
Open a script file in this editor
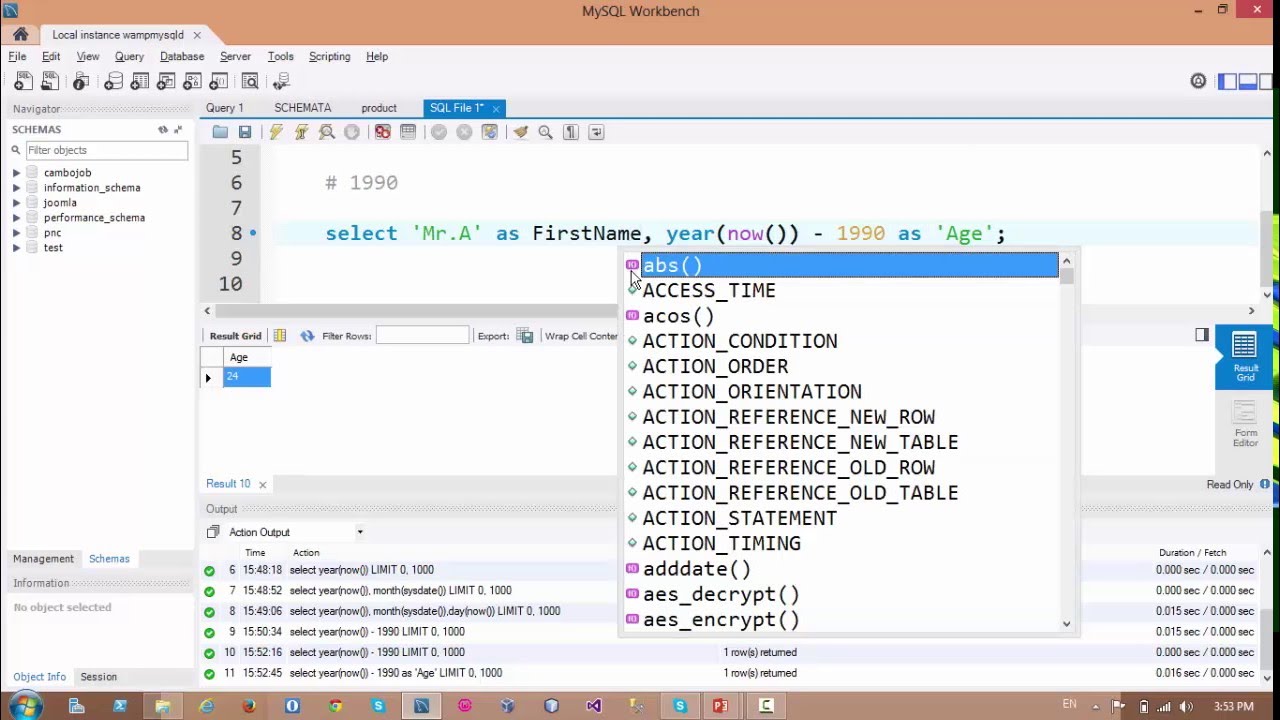tap(220, 132)
